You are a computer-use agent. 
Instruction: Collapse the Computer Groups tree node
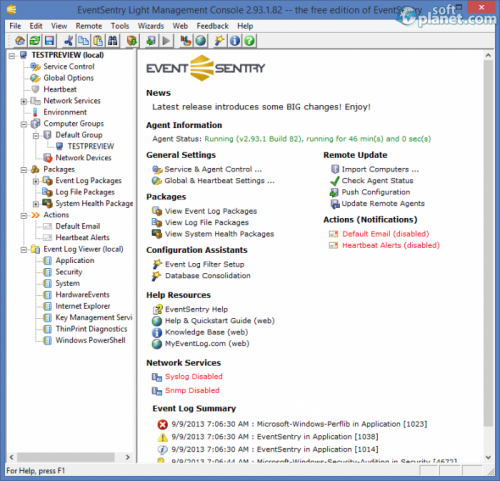[x=24, y=124]
